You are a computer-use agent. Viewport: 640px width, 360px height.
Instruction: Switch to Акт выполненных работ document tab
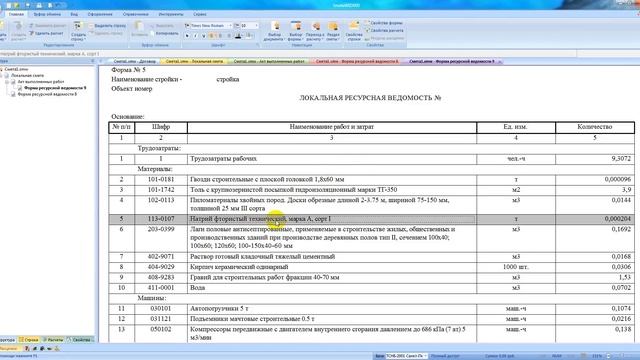pyautogui.click(x=269, y=61)
